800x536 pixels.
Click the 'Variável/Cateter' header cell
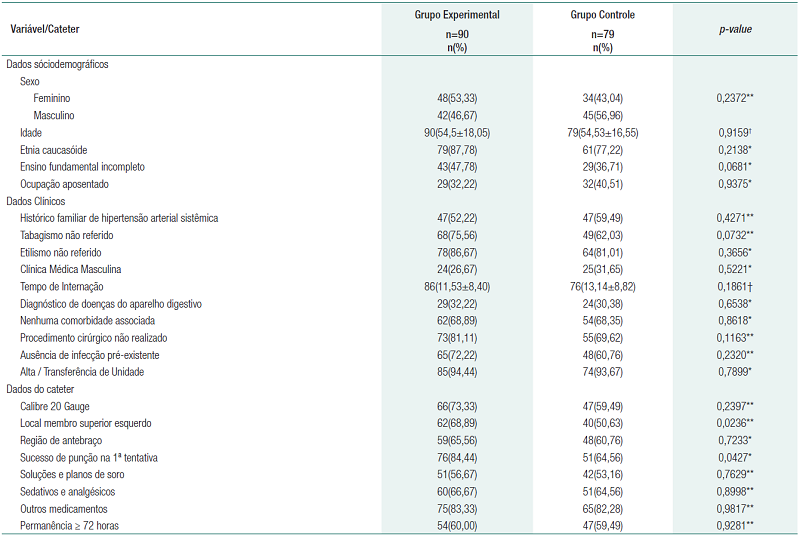[x=46, y=31]
